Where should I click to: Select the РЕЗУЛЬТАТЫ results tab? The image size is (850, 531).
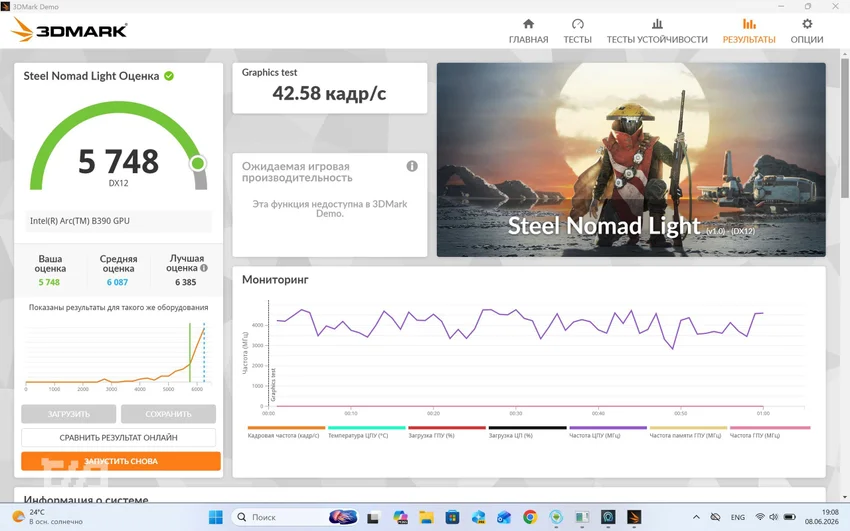(x=749, y=31)
